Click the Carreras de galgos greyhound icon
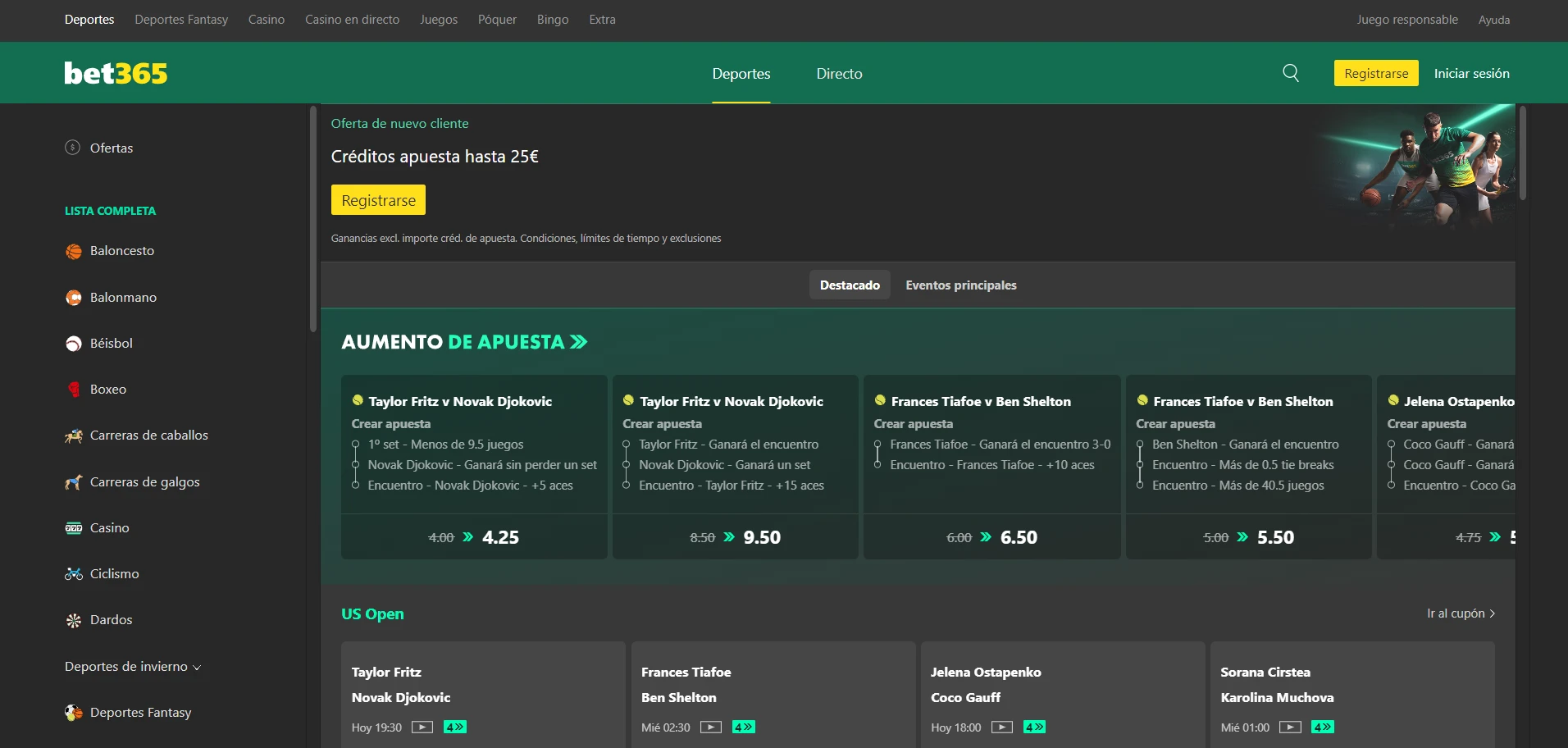Viewport: 1568px width, 748px height. pyautogui.click(x=74, y=482)
